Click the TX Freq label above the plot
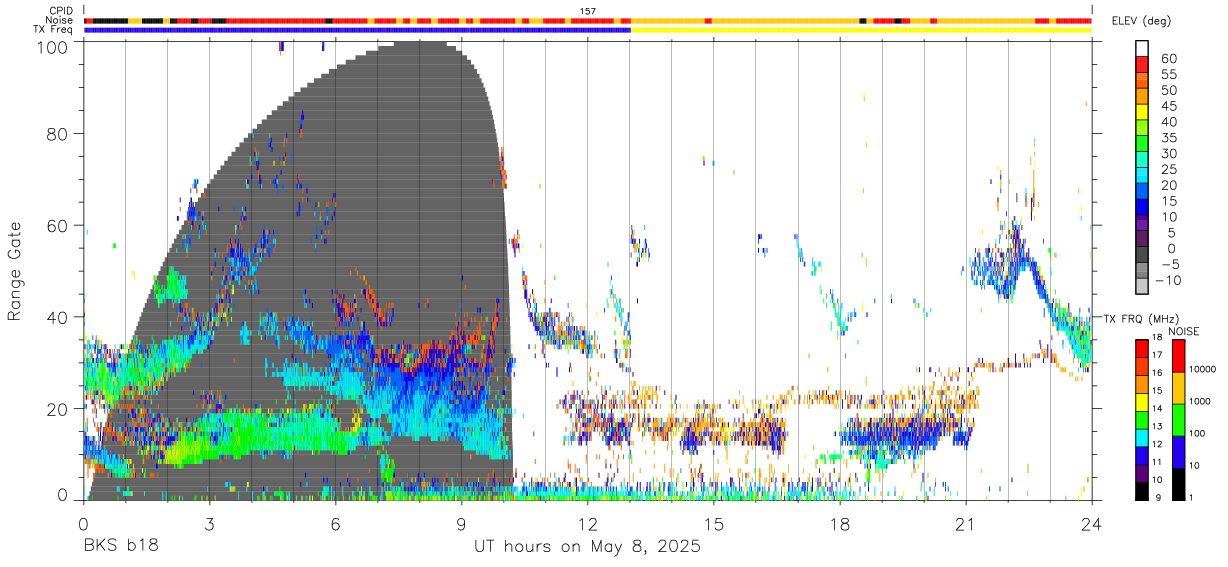 coord(55,30)
